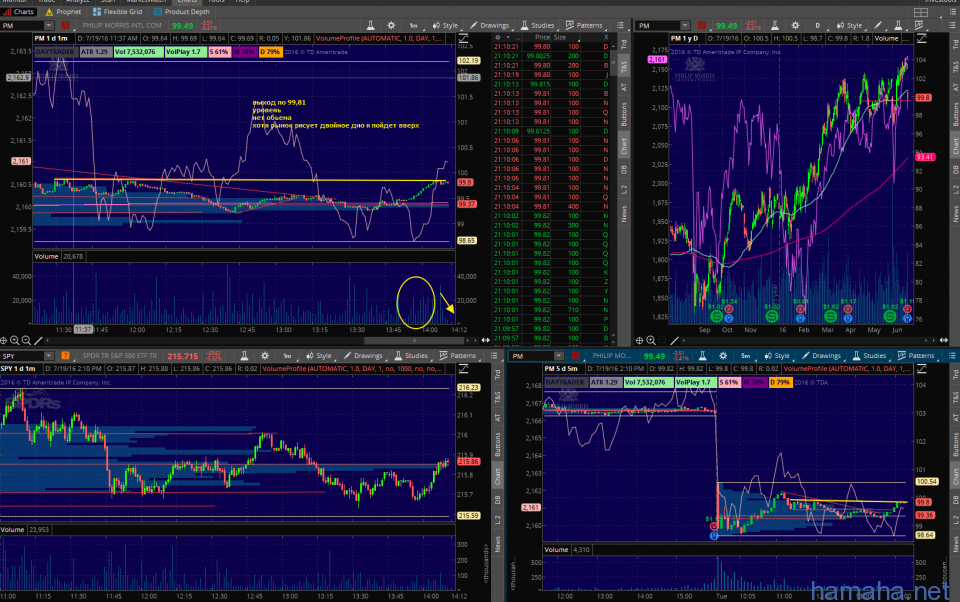Sort Time & Sales by Price column
The width and height of the screenshot is (960, 602).
[542, 37]
